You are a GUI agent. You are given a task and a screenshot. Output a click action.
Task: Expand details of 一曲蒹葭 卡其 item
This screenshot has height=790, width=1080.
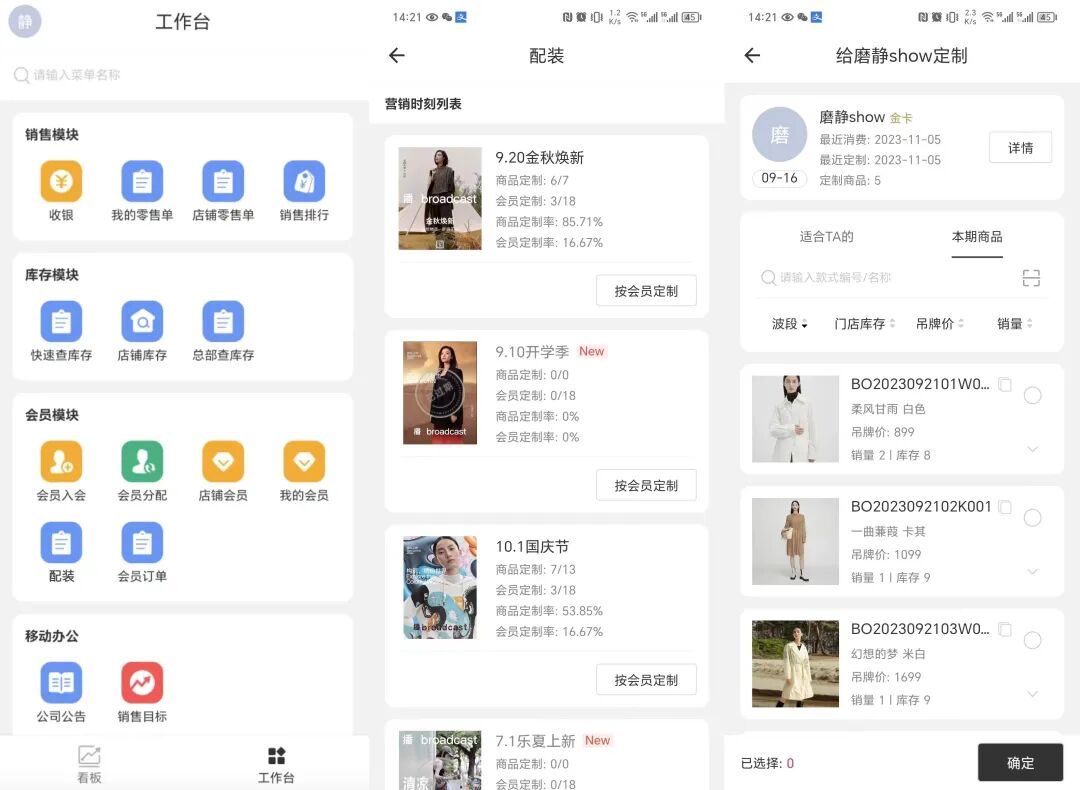(x=1032, y=572)
